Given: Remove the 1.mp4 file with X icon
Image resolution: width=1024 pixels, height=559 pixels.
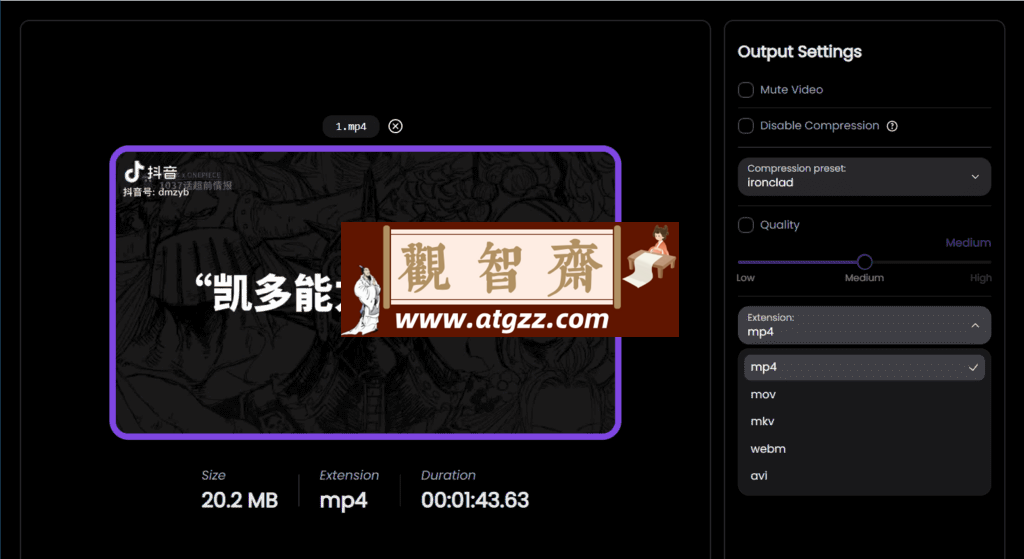Looking at the screenshot, I should click(395, 127).
